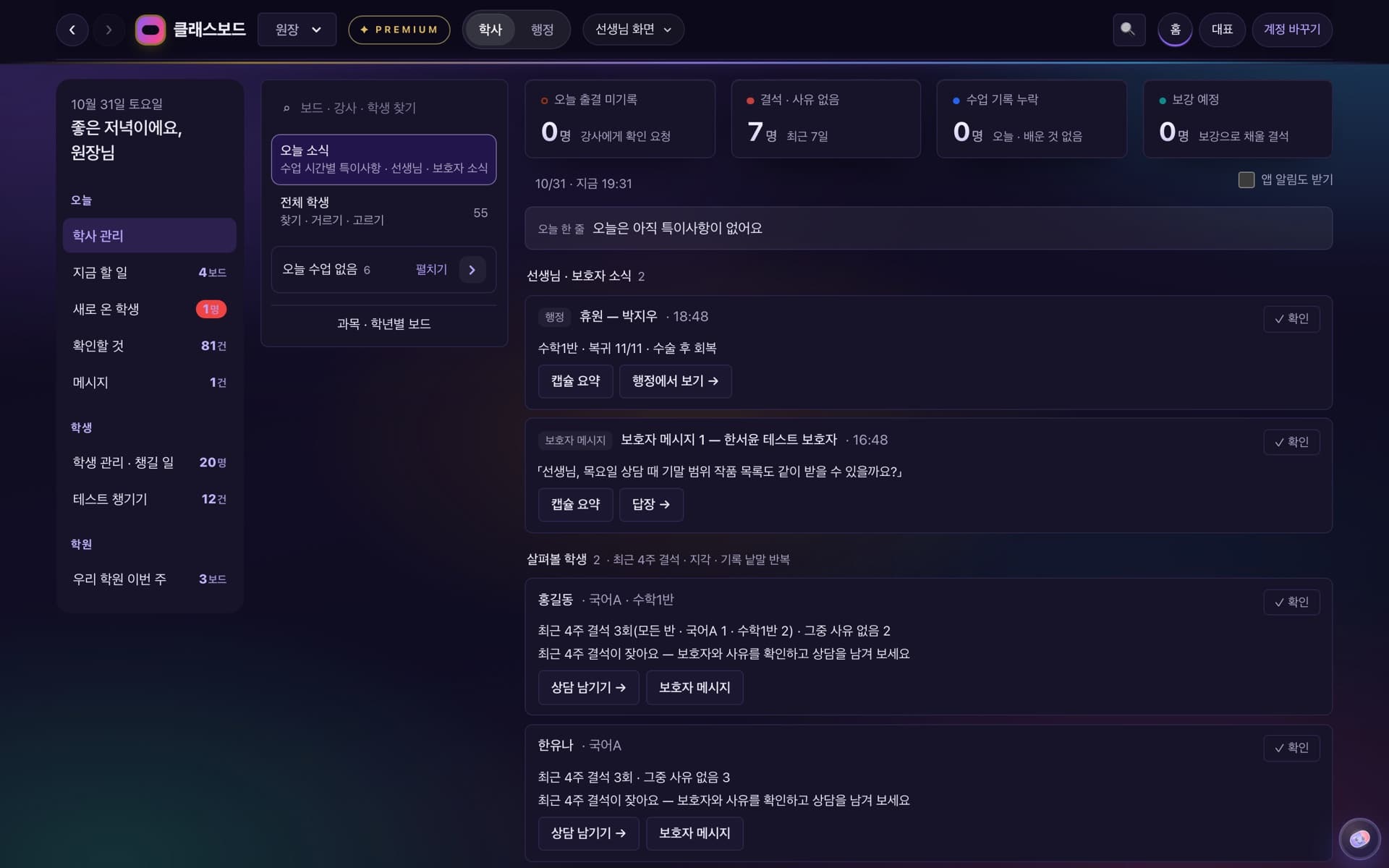Open 확인할 것 in the sidebar

point(150,346)
